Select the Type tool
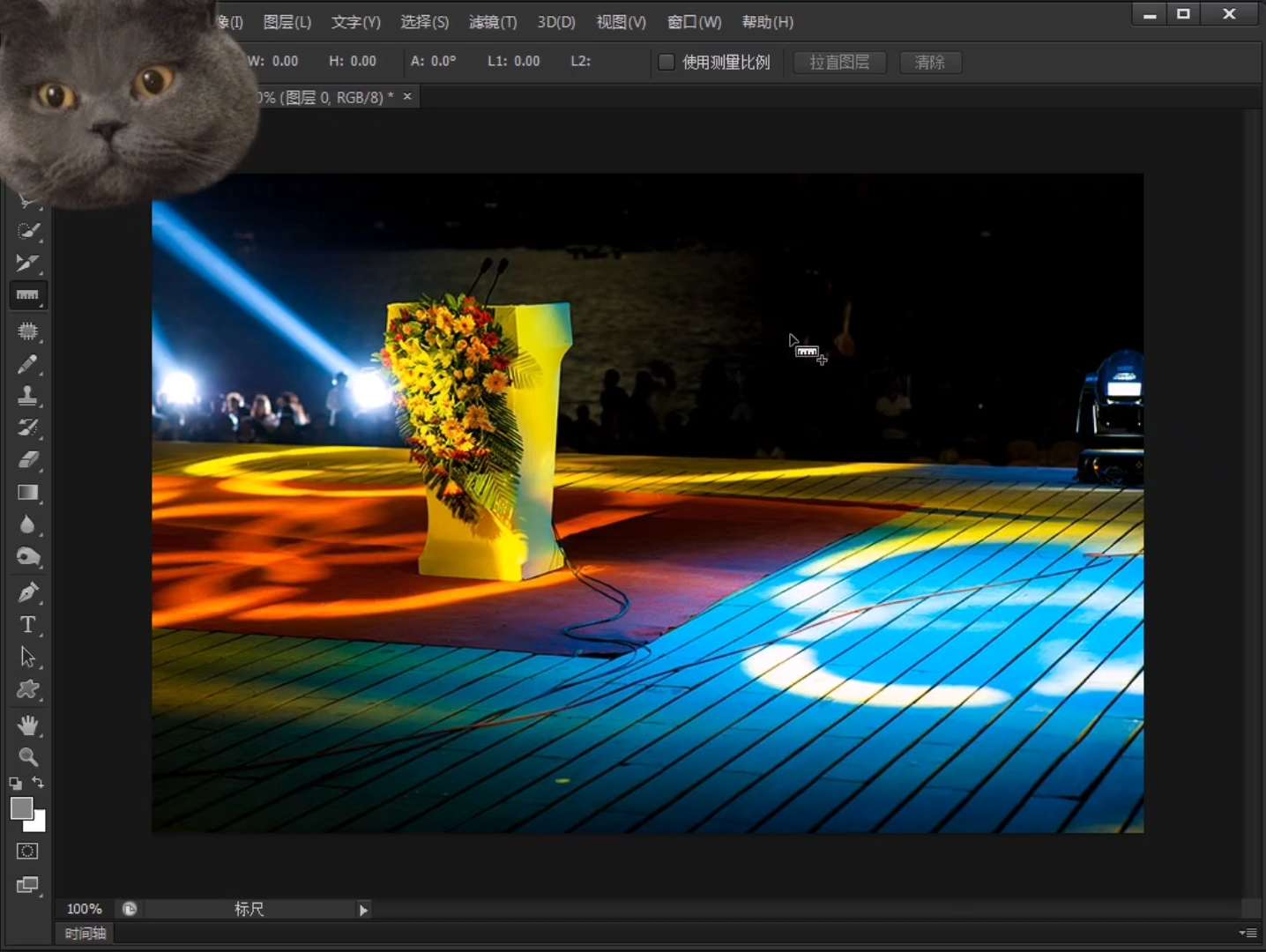The width and height of the screenshot is (1266, 952). pos(27,625)
